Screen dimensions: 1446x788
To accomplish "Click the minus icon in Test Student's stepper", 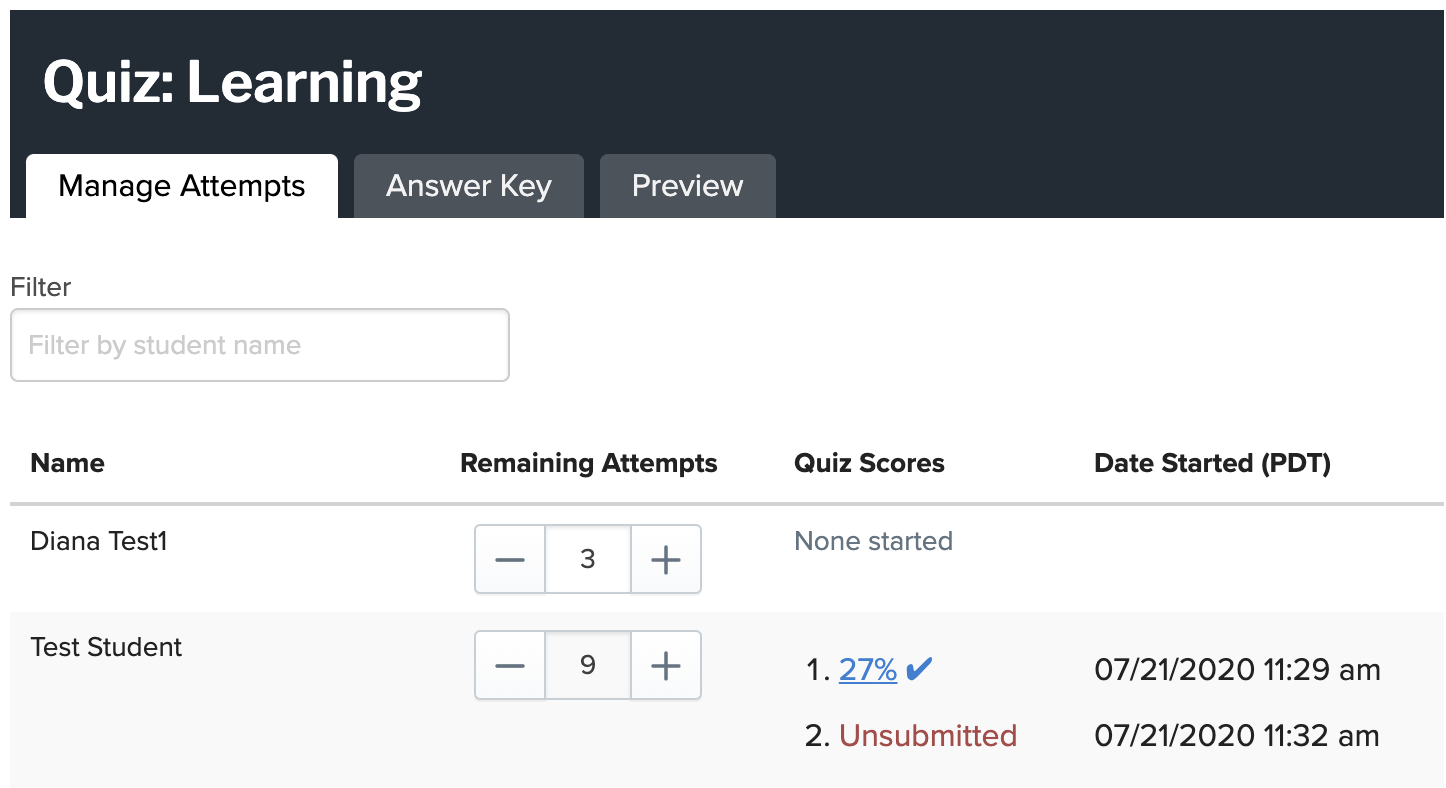I will (510, 665).
